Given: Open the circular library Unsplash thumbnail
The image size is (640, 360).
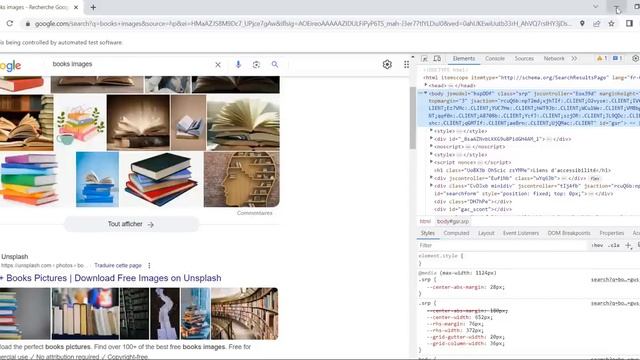Looking at the screenshot, I should (x=244, y=313).
